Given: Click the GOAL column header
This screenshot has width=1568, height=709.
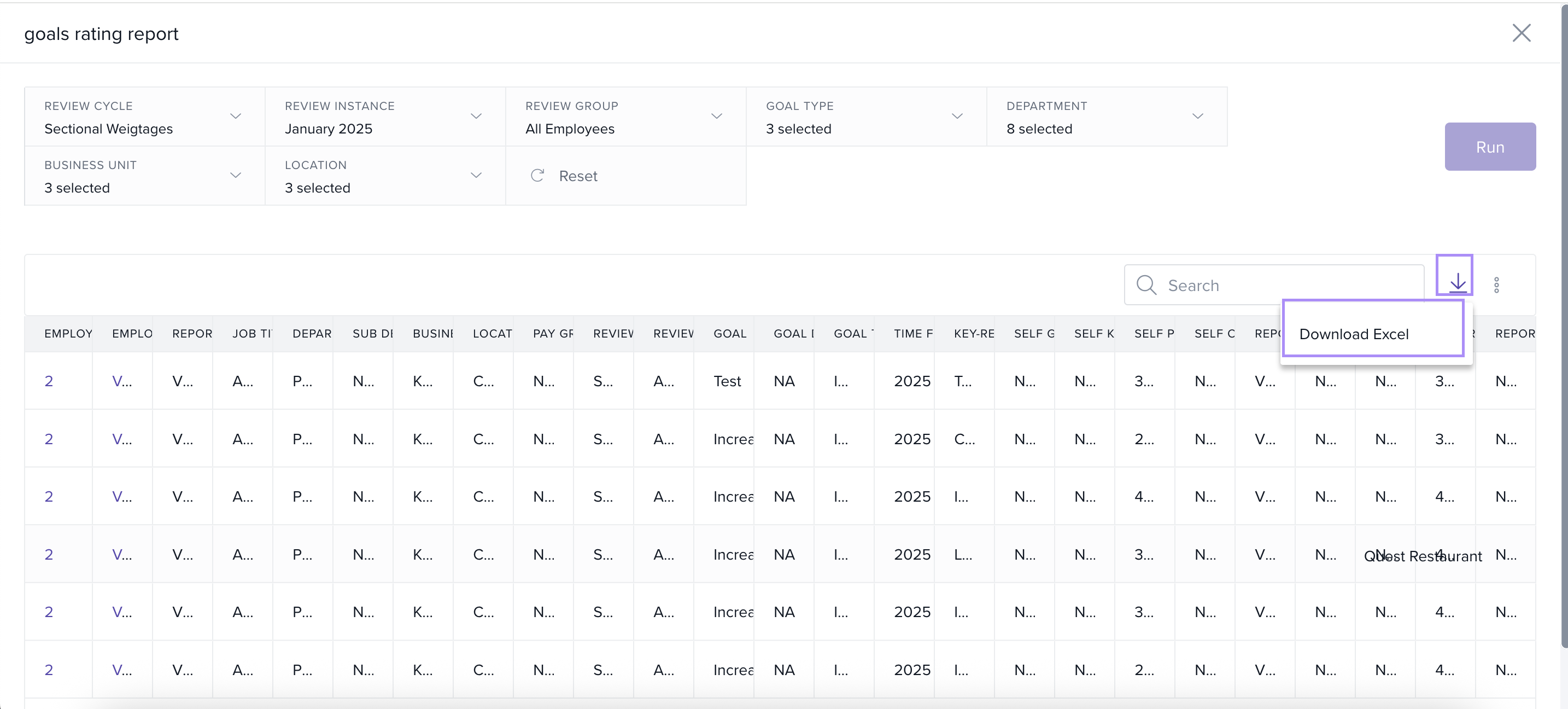Looking at the screenshot, I should [x=729, y=334].
